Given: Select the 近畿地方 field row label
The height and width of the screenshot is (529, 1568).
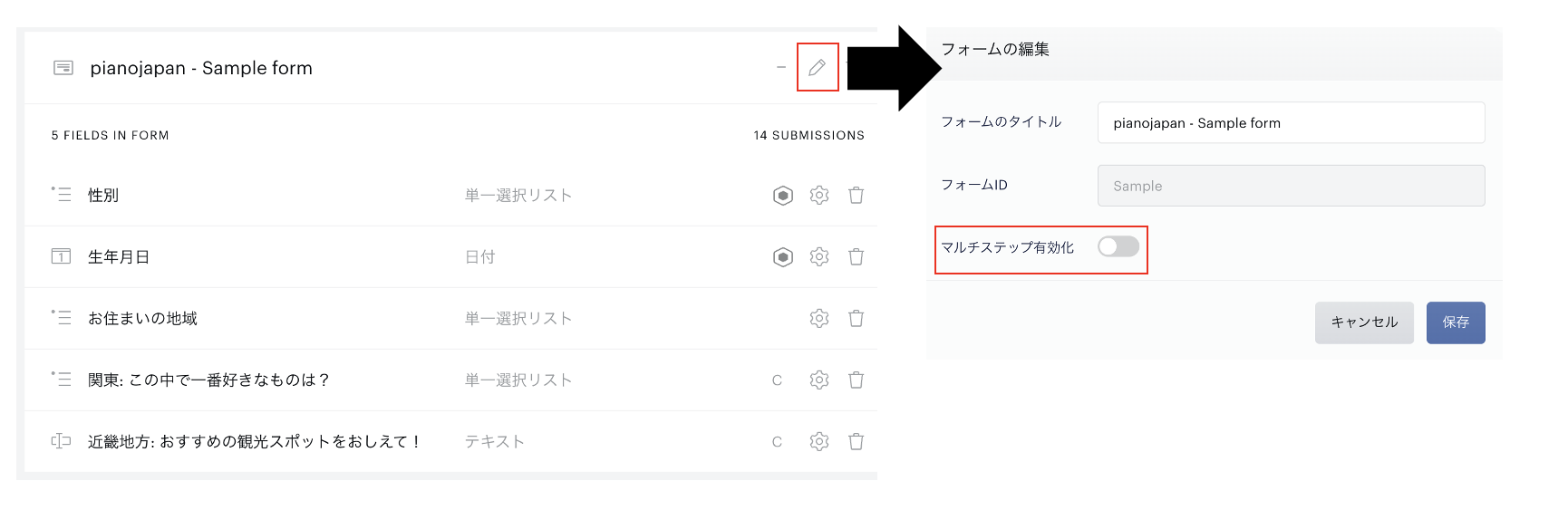Looking at the screenshot, I should tap(254, 442).
